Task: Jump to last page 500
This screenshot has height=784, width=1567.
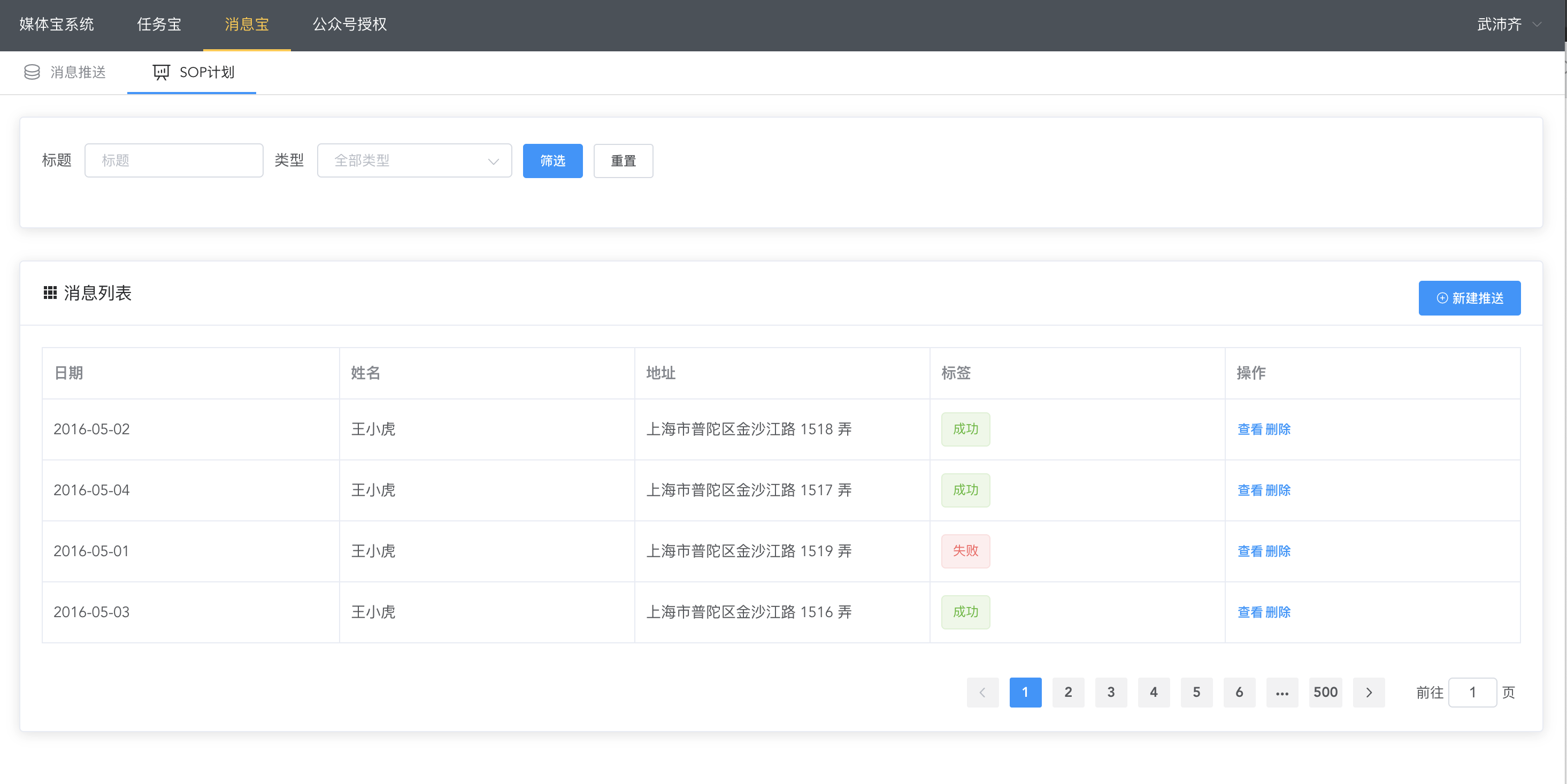Action: tap(1325, 692)
